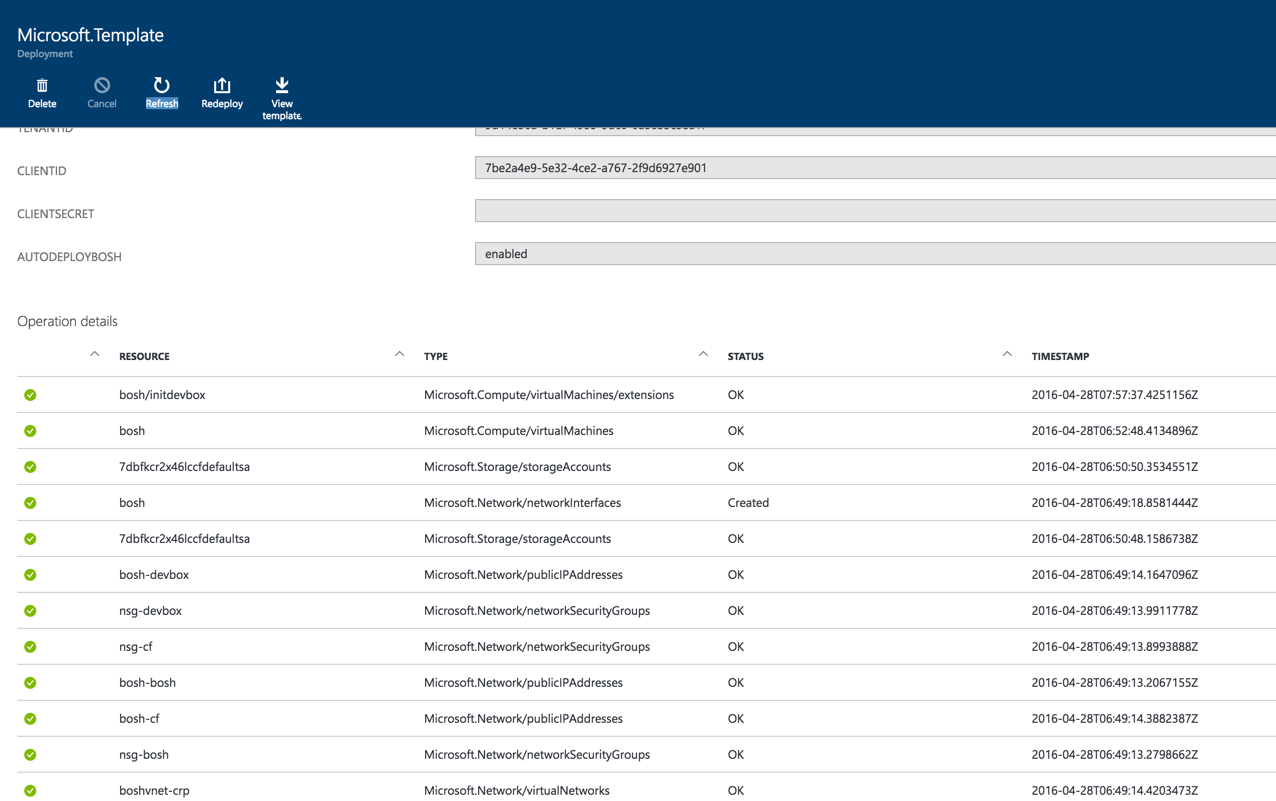Click the Redeploy upload icon
The width and height of the screenshot is (1276, 801).
222,85
